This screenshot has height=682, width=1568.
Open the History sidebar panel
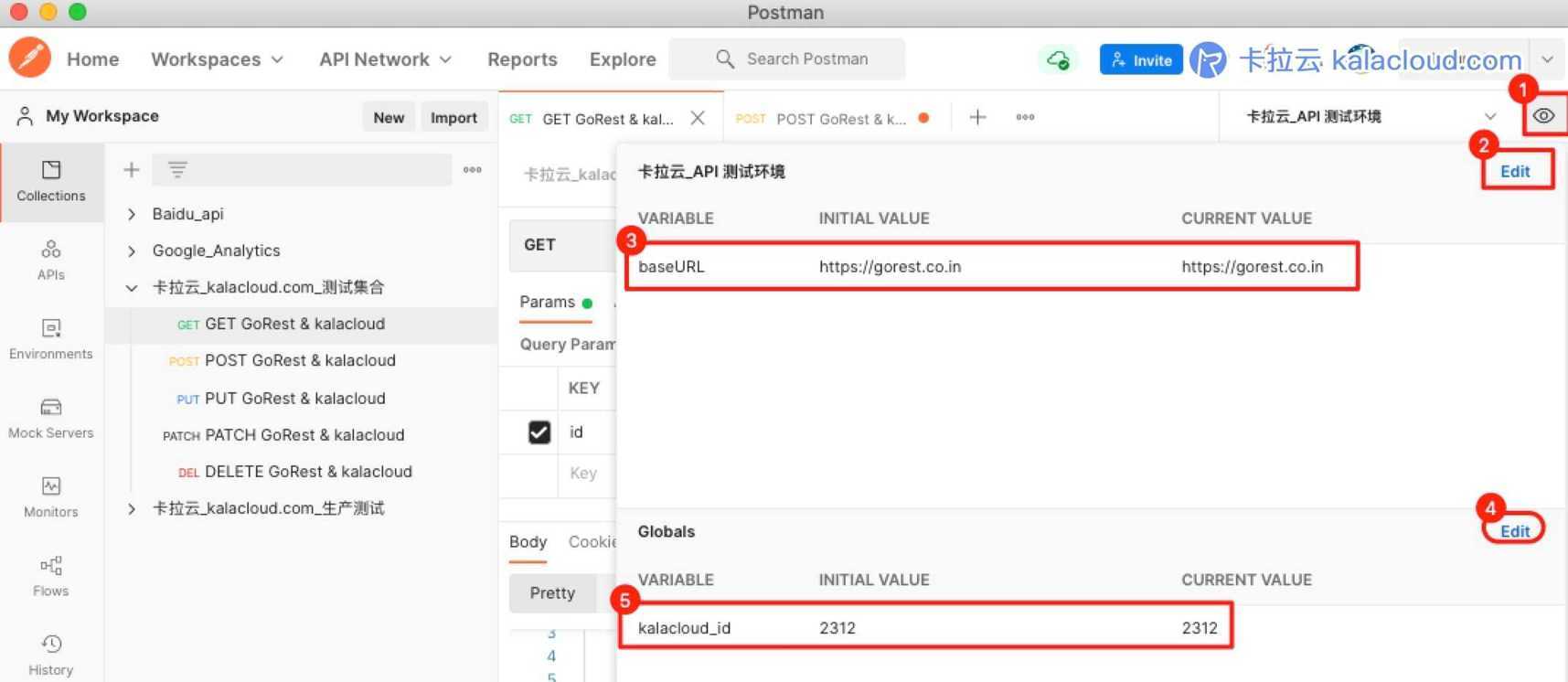[x=51, y=655]
